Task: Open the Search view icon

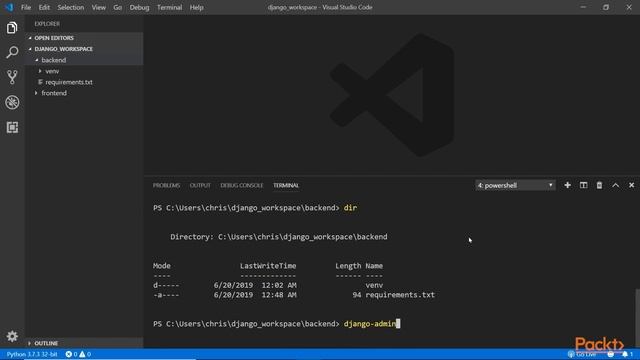Action: [12, 52]
